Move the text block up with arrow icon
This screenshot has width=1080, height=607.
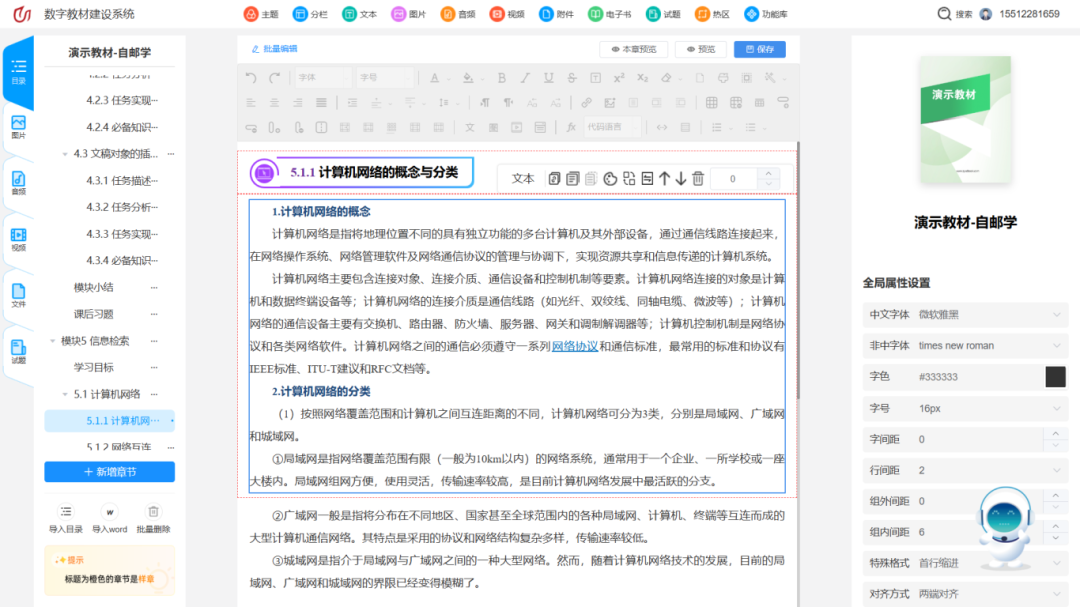(x=664, y=178)
